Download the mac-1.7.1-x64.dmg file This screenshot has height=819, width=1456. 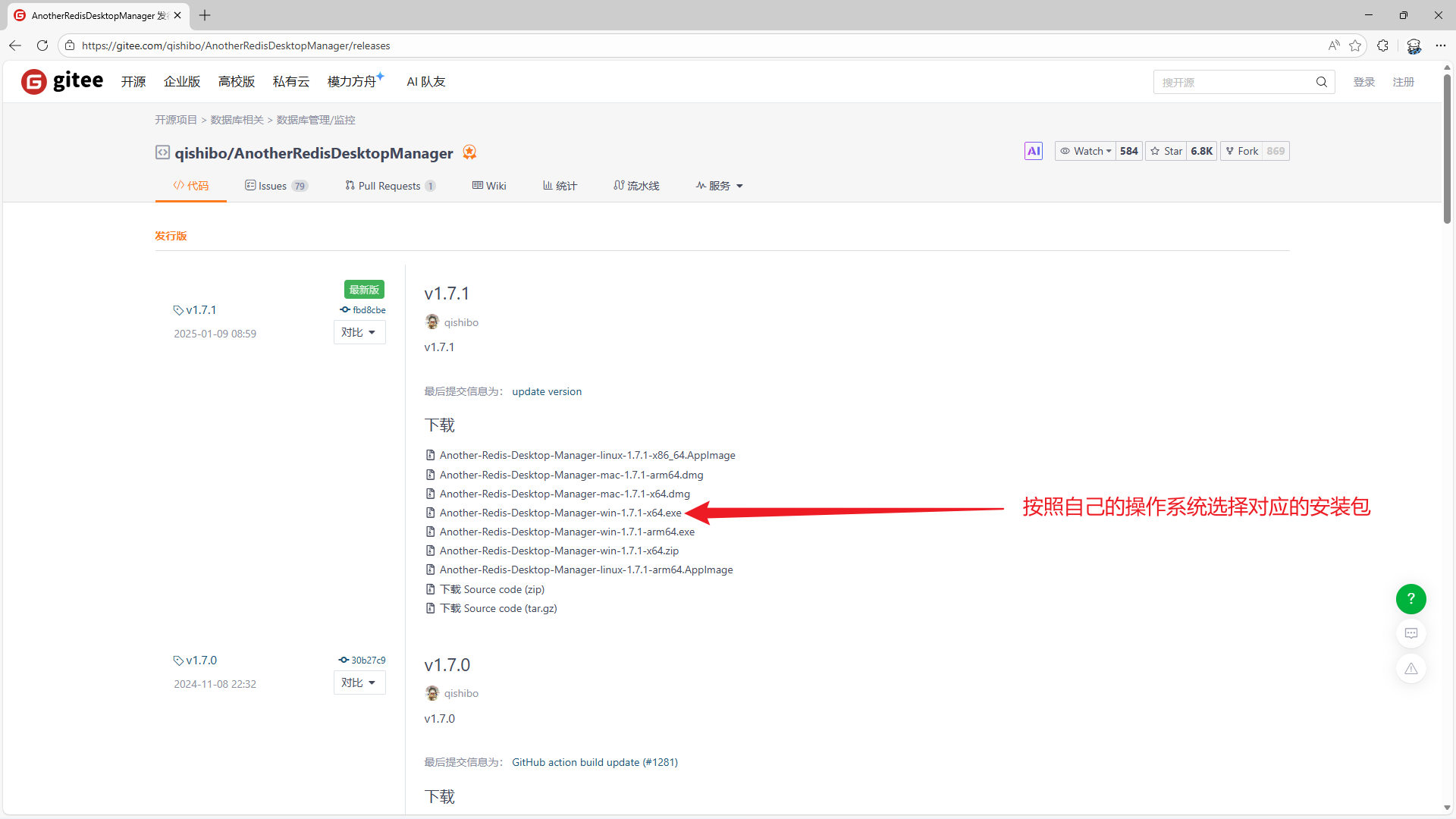click(x=565, y=494)
